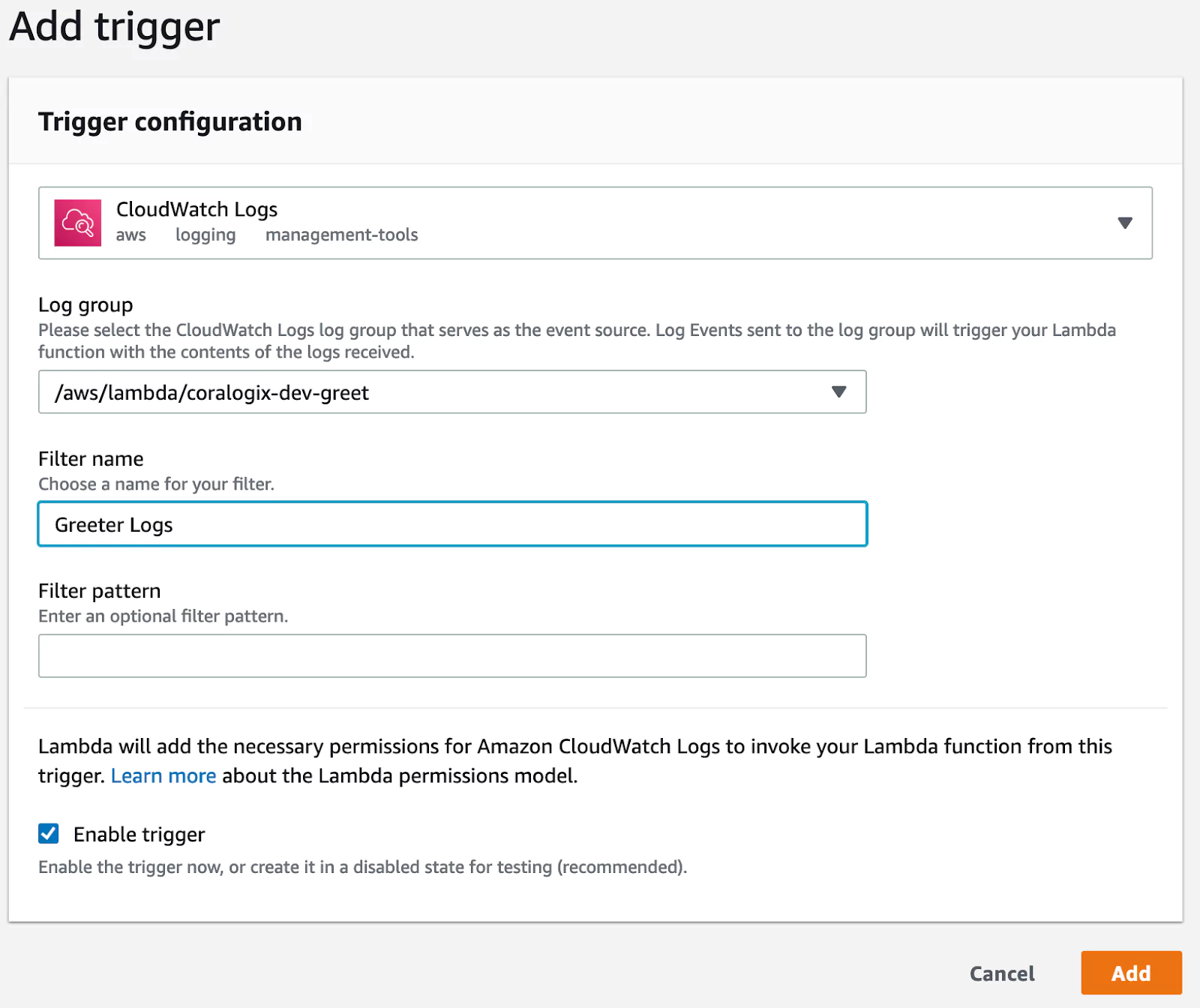
Task: Focus the Filter name input field
Action: (x=452, y=523)
